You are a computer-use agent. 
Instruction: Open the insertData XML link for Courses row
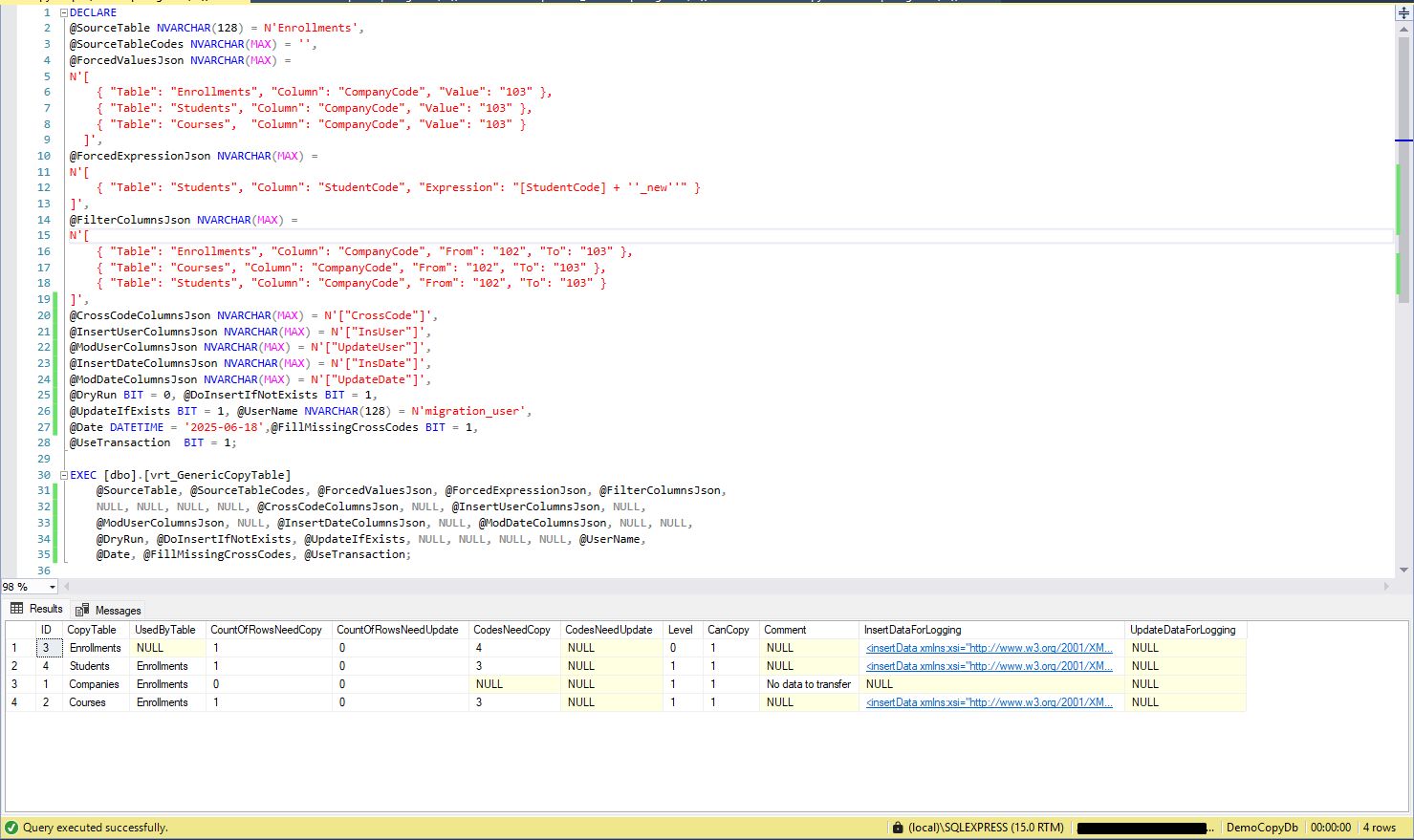(989, 702)
